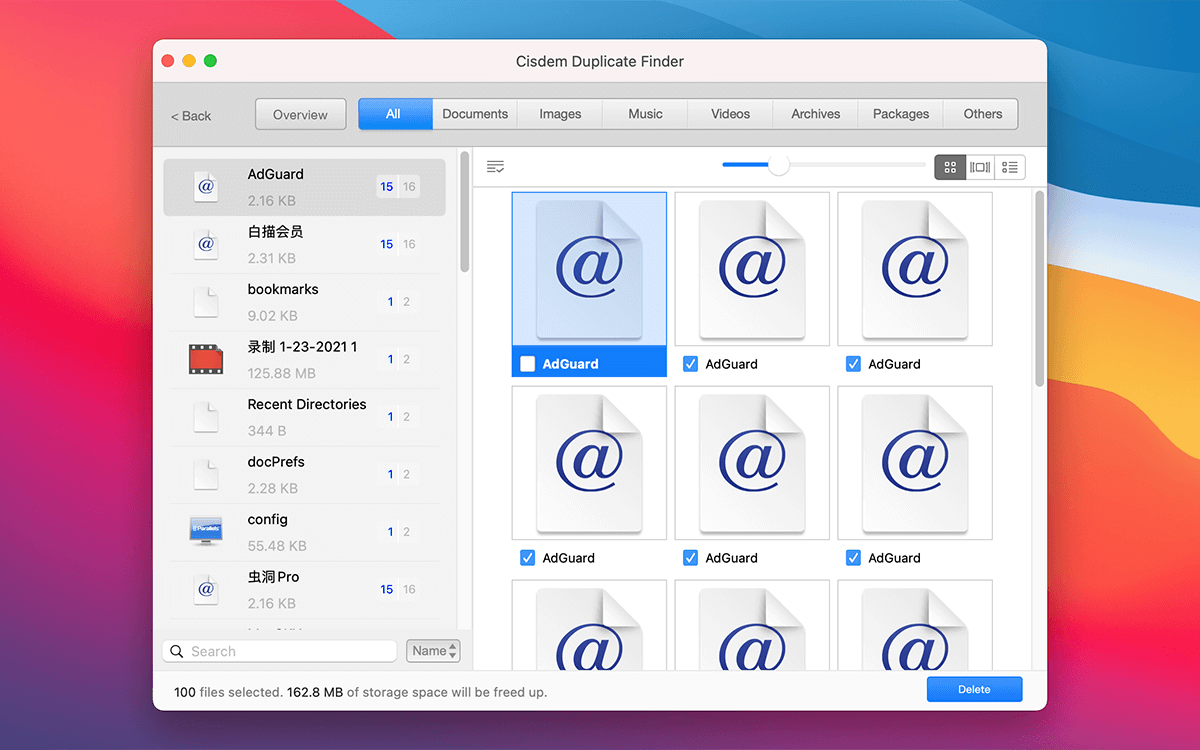
Task: Click the config monitor icon
Action: click(x=206, y=532)
